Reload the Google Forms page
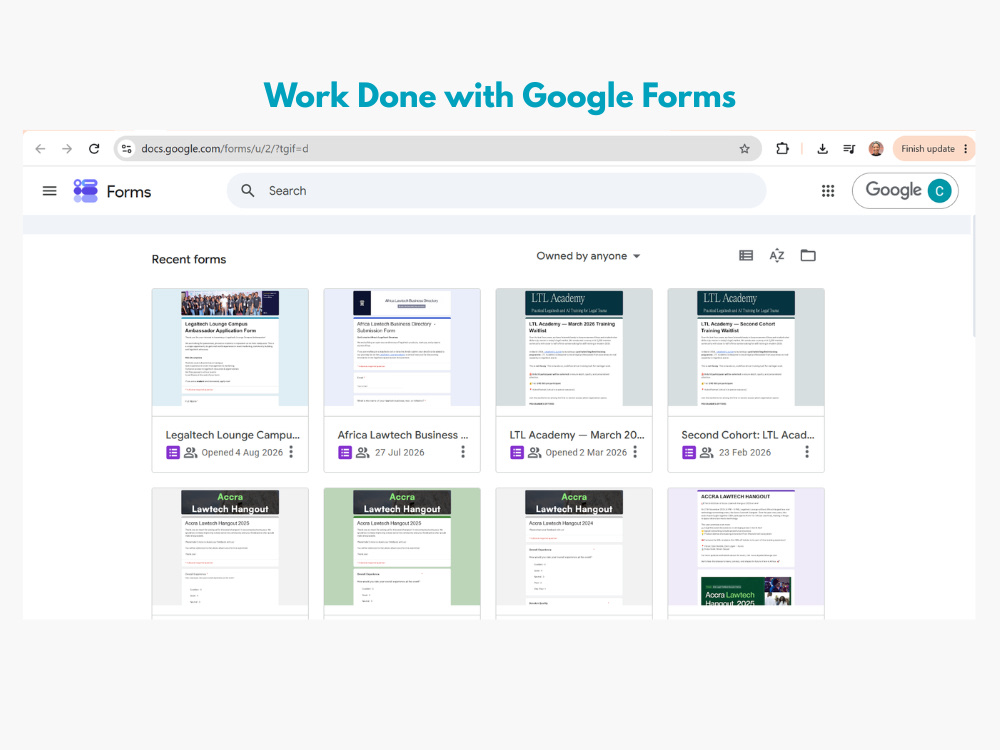Screen dimensions: 1000x750 (x=94, y=149)
